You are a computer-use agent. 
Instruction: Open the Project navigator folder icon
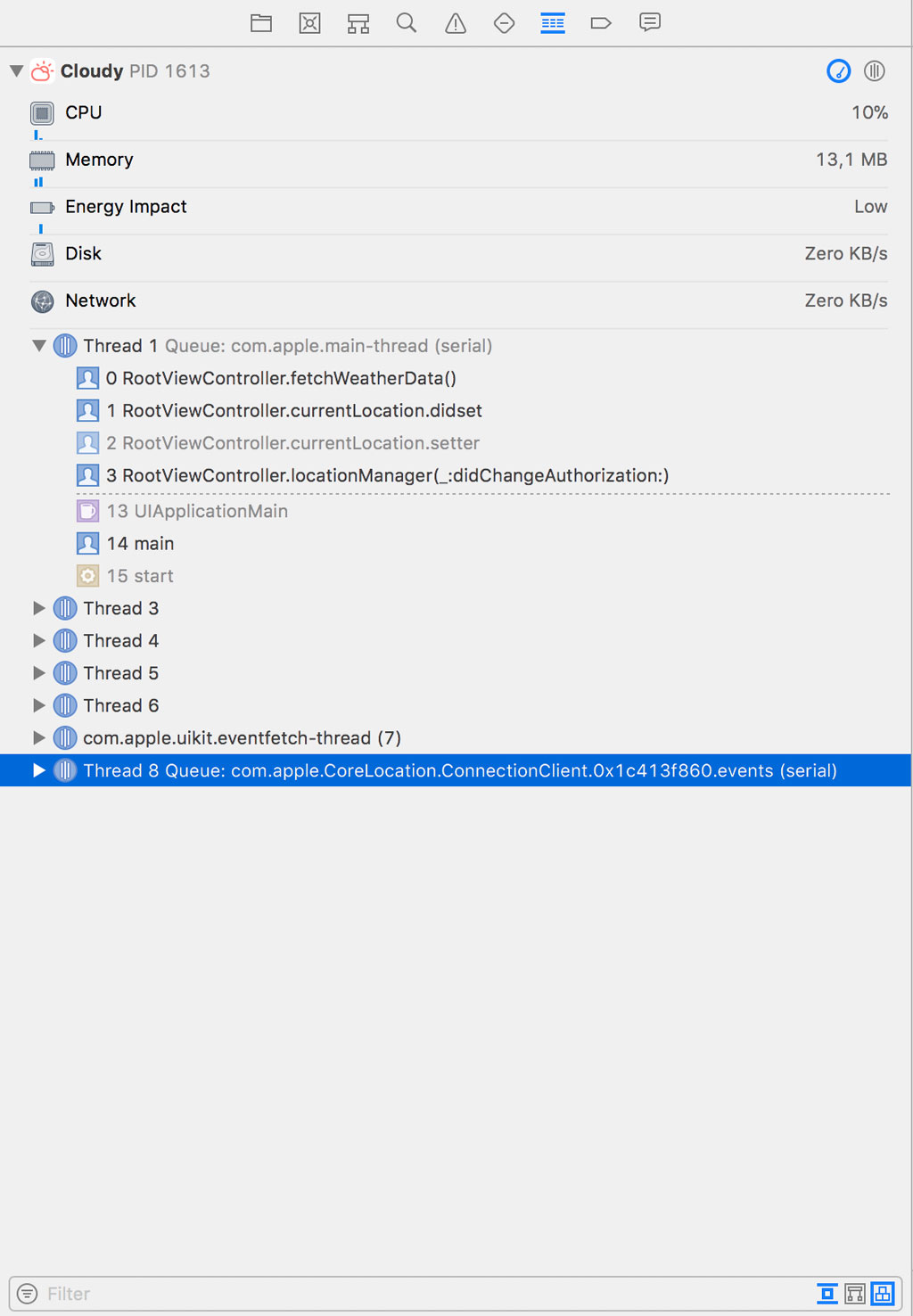pyautogui.click(x=261, y=23)
